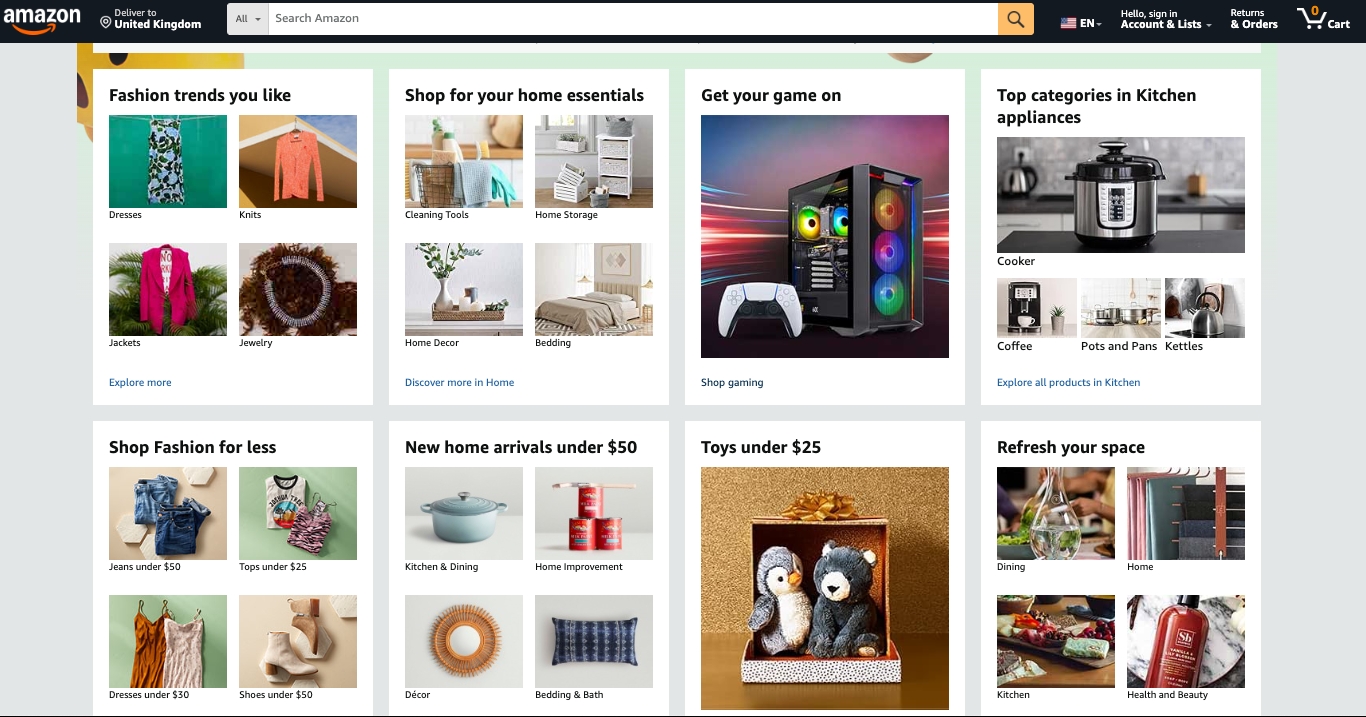Open Returns & Orders
Image resolution: width=1366 pixels, height=717 pixels.
[1254, 19]
